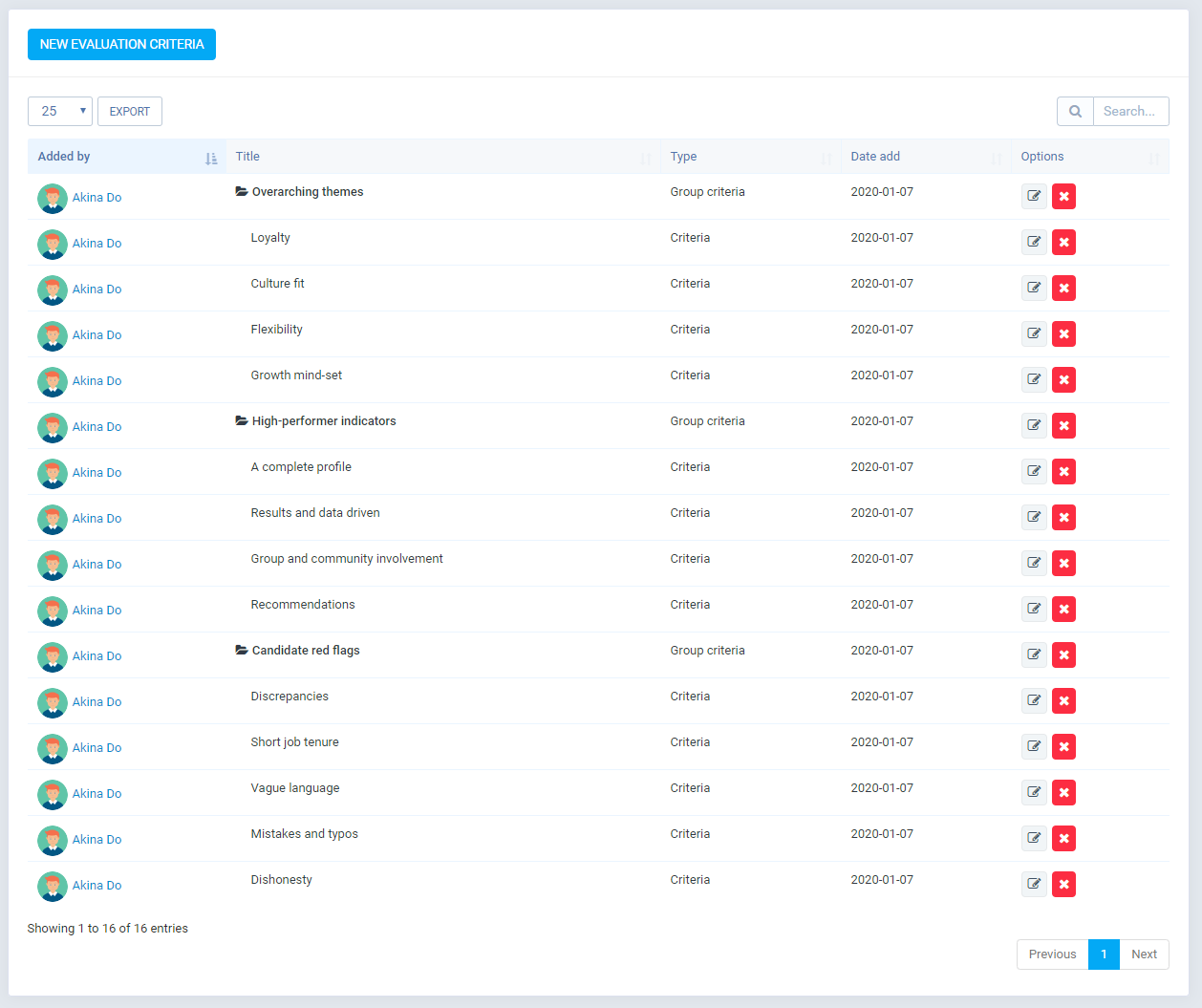The height and width of the screenshot is (1008, 1202).
Task: Focus the Search text field
Action: pos(1130,112)
